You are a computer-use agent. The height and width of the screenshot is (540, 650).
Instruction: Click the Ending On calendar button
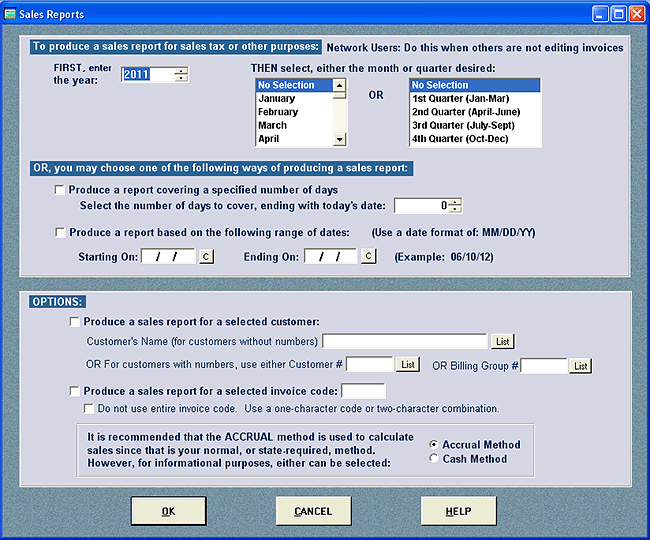[x=368, y=256]
